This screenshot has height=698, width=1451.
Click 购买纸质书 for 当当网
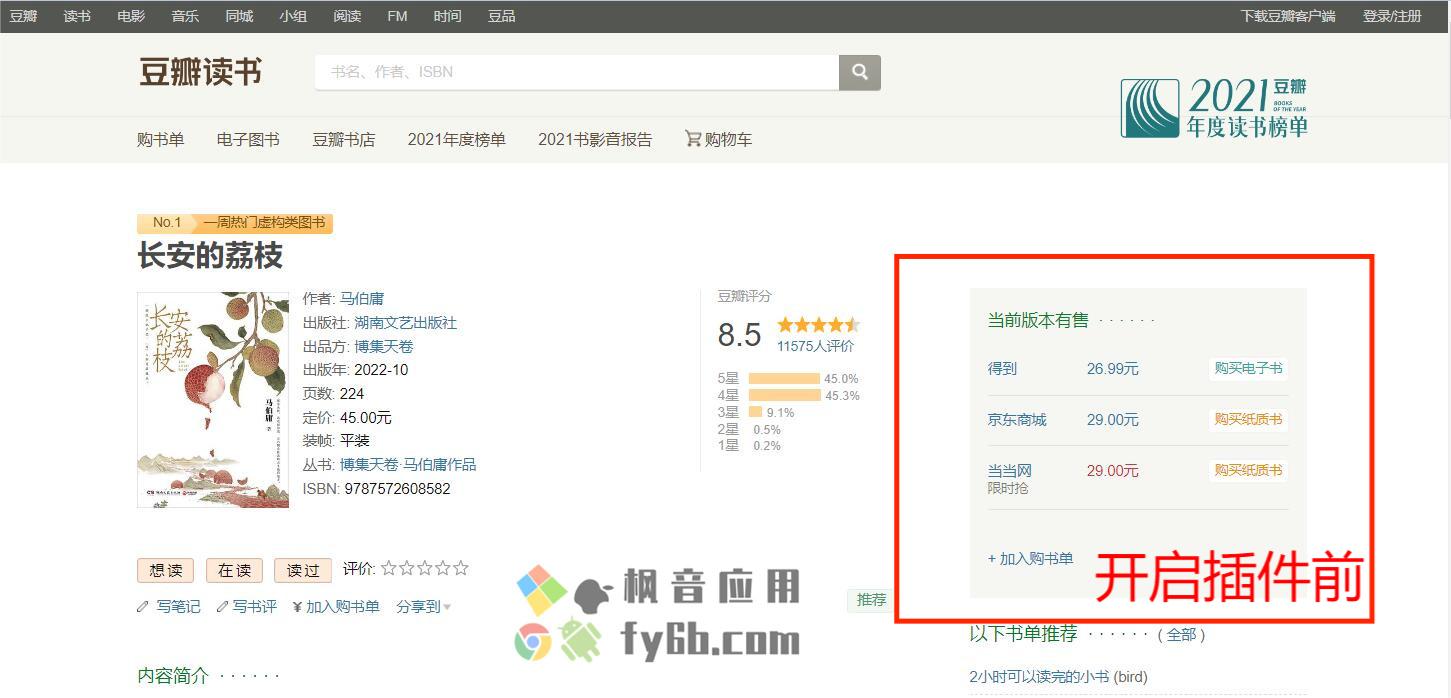(x=1248, y=470)
